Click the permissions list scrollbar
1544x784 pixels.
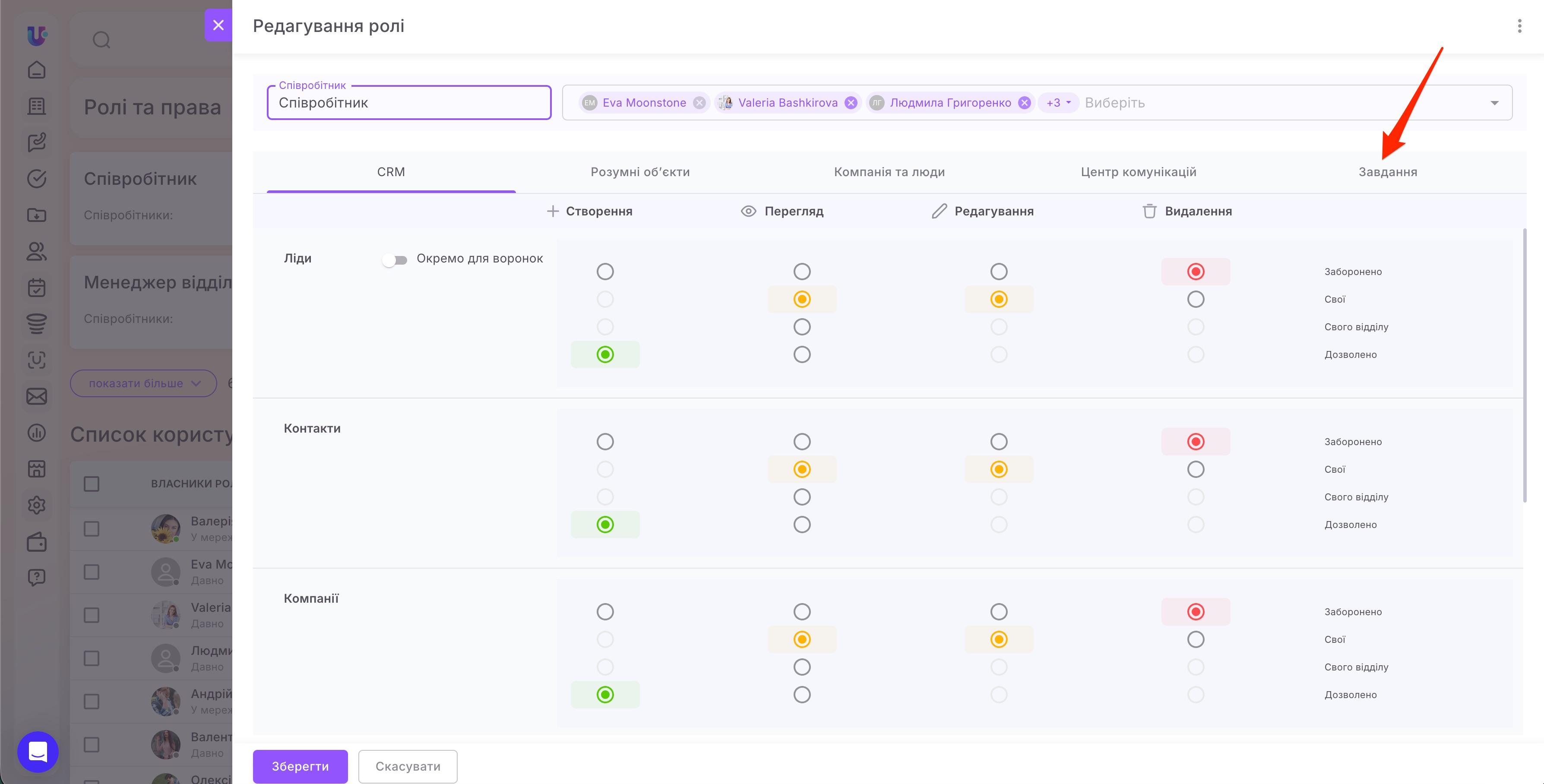(x=1525, y=365)
